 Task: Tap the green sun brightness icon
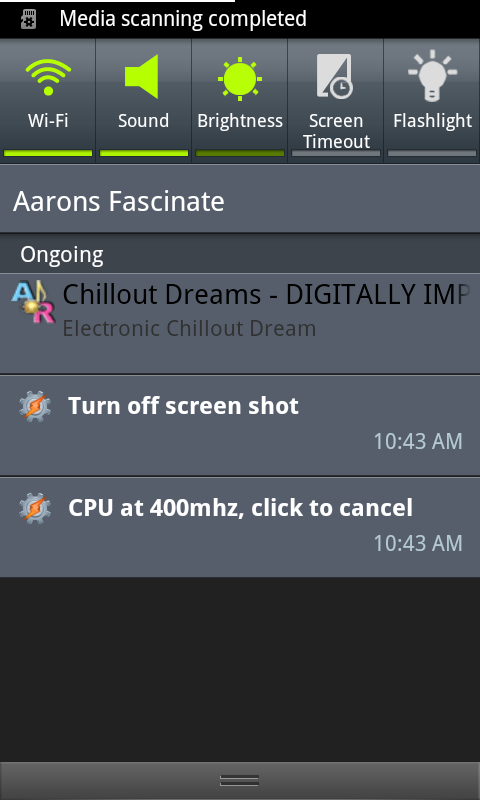[240, 79]
